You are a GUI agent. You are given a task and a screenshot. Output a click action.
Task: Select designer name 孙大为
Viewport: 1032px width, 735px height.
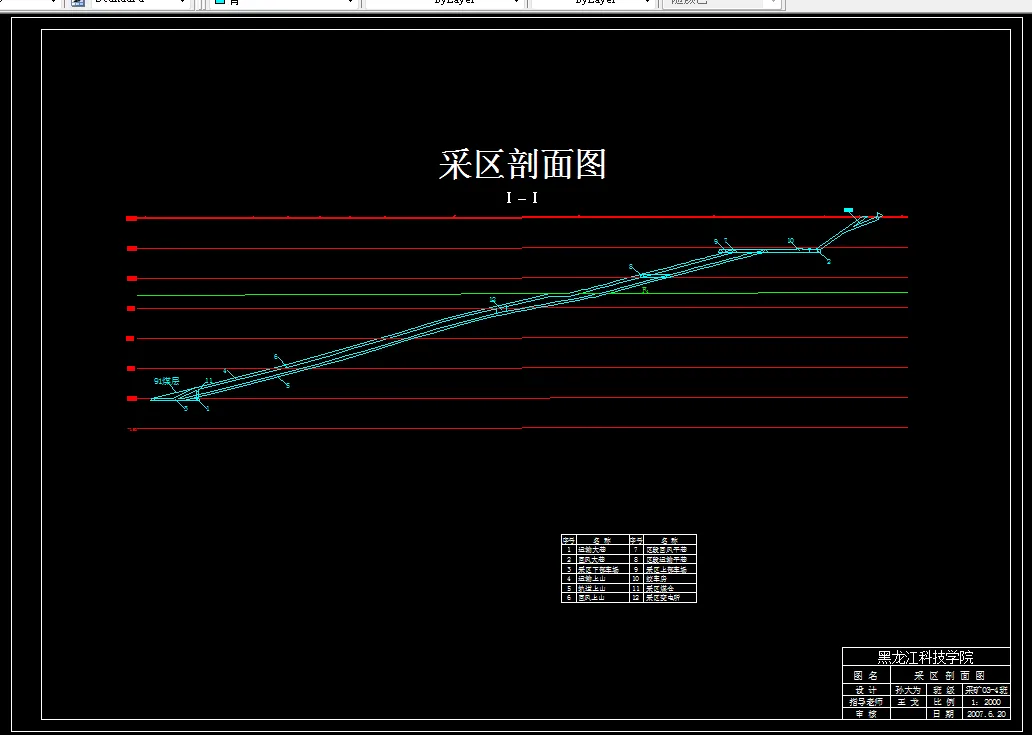pos(908,690)
